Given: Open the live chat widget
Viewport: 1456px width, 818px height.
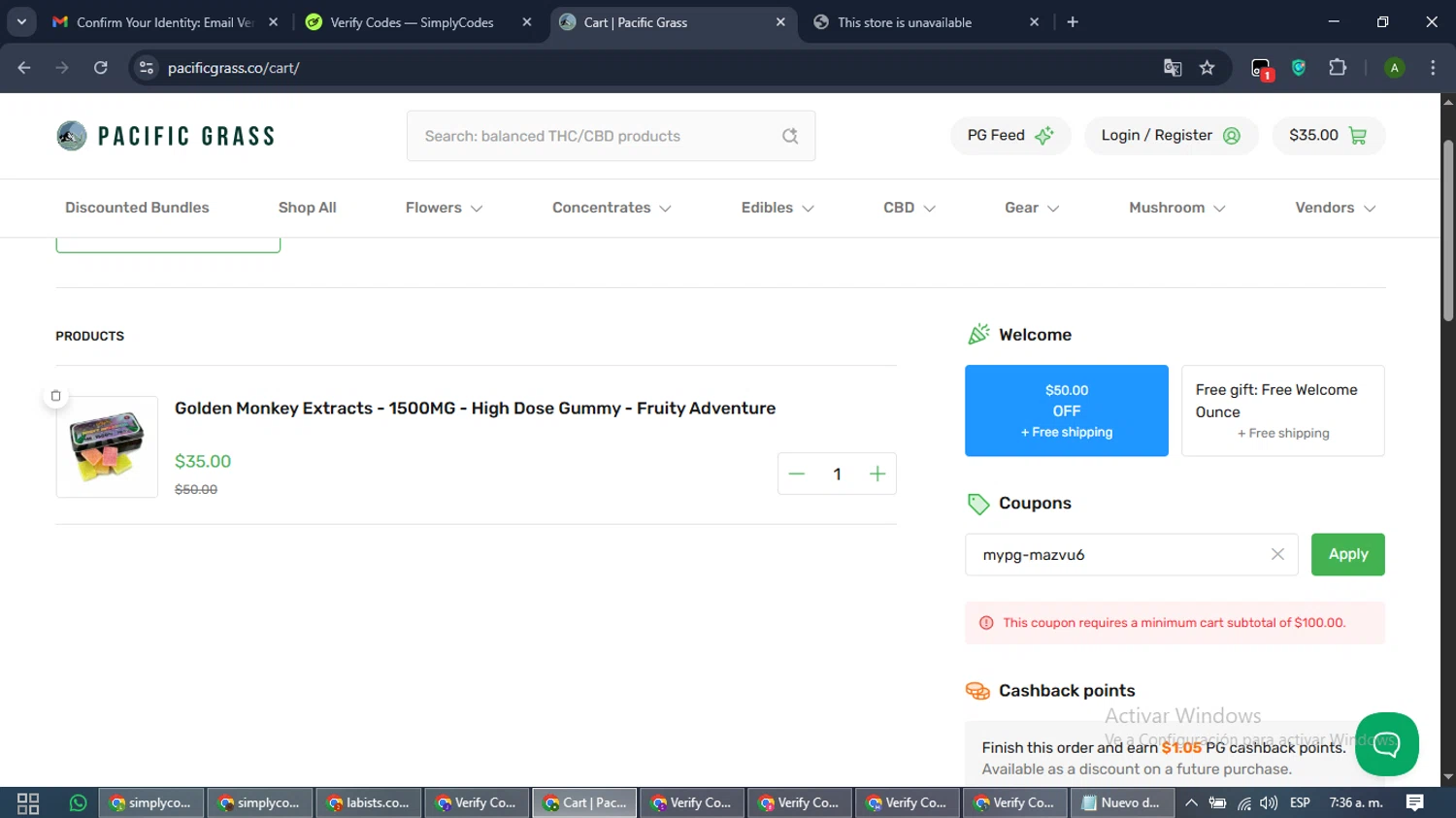Looking at the screenshot, I should click(1387, 744).
